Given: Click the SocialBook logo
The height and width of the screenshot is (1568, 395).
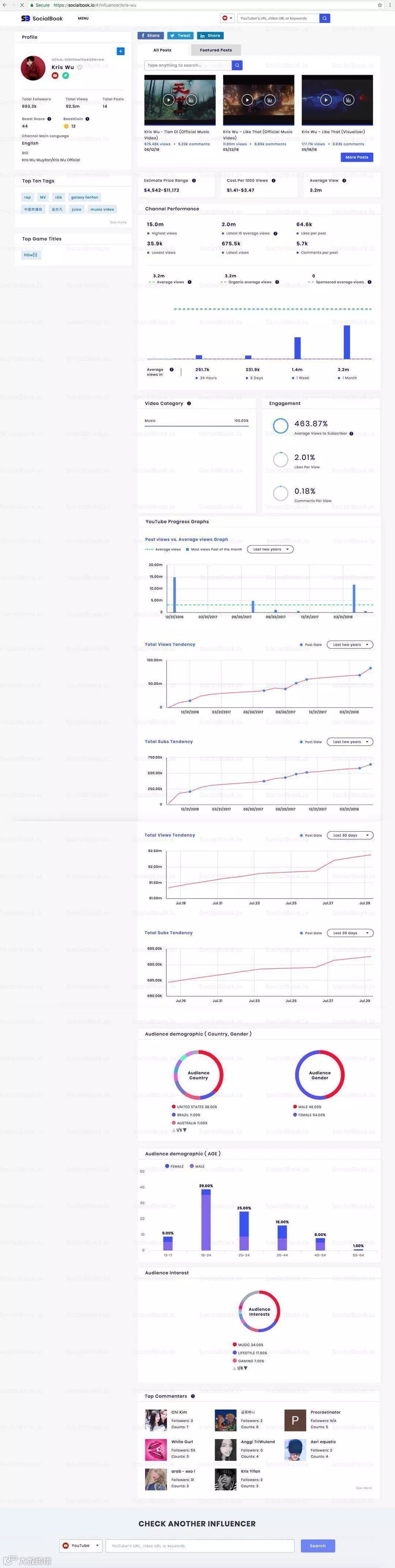Looking at the screenshot, I should click(x=41, y=18).
